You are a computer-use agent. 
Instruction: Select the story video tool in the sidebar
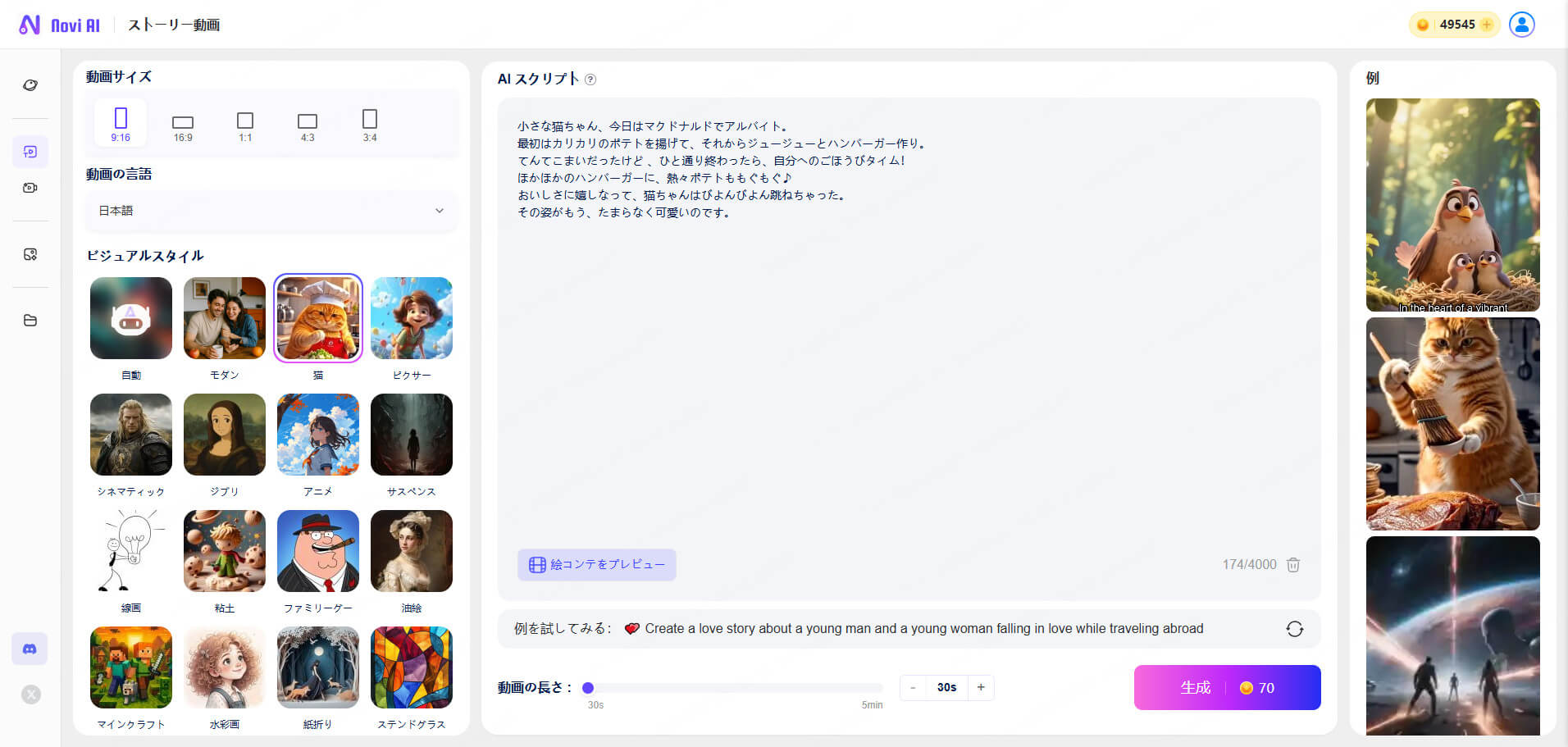(x=30, y=152)
